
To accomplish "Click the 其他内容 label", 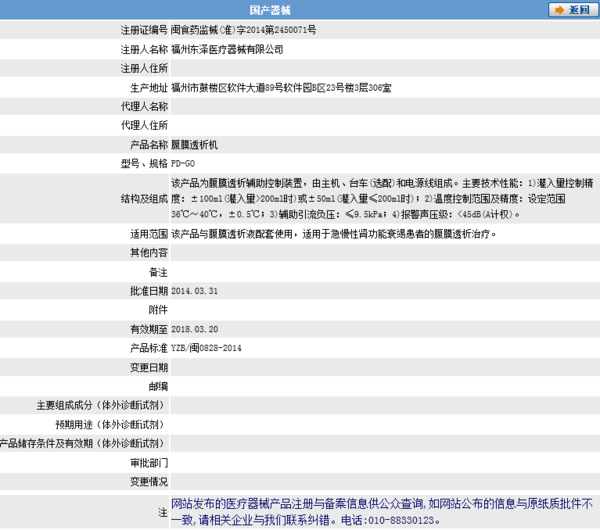I will (x=149, y=253).
